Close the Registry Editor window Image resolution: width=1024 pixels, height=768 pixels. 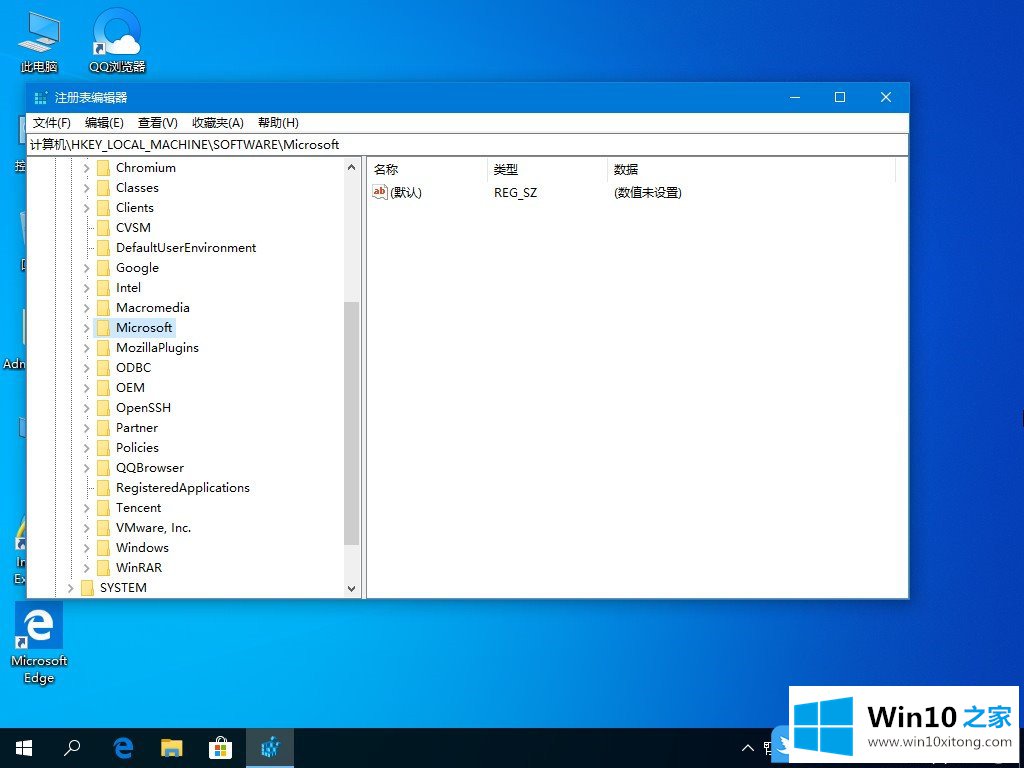(886, 97)
